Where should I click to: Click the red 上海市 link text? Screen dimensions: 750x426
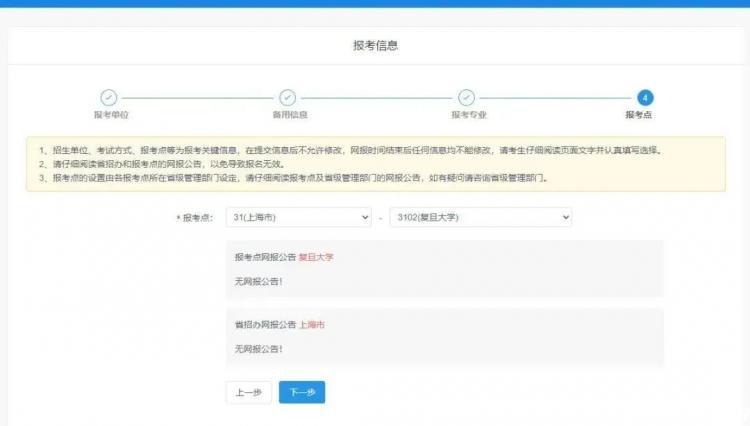[x=312, y=325]
